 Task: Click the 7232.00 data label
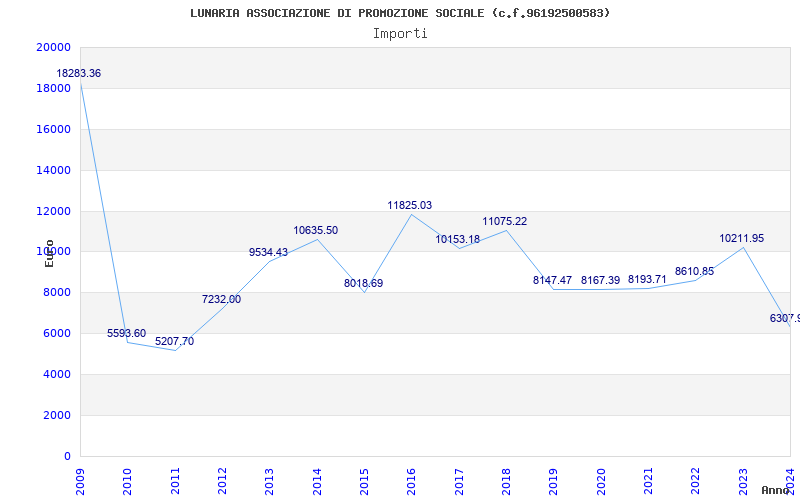click(x=221, y=299)
